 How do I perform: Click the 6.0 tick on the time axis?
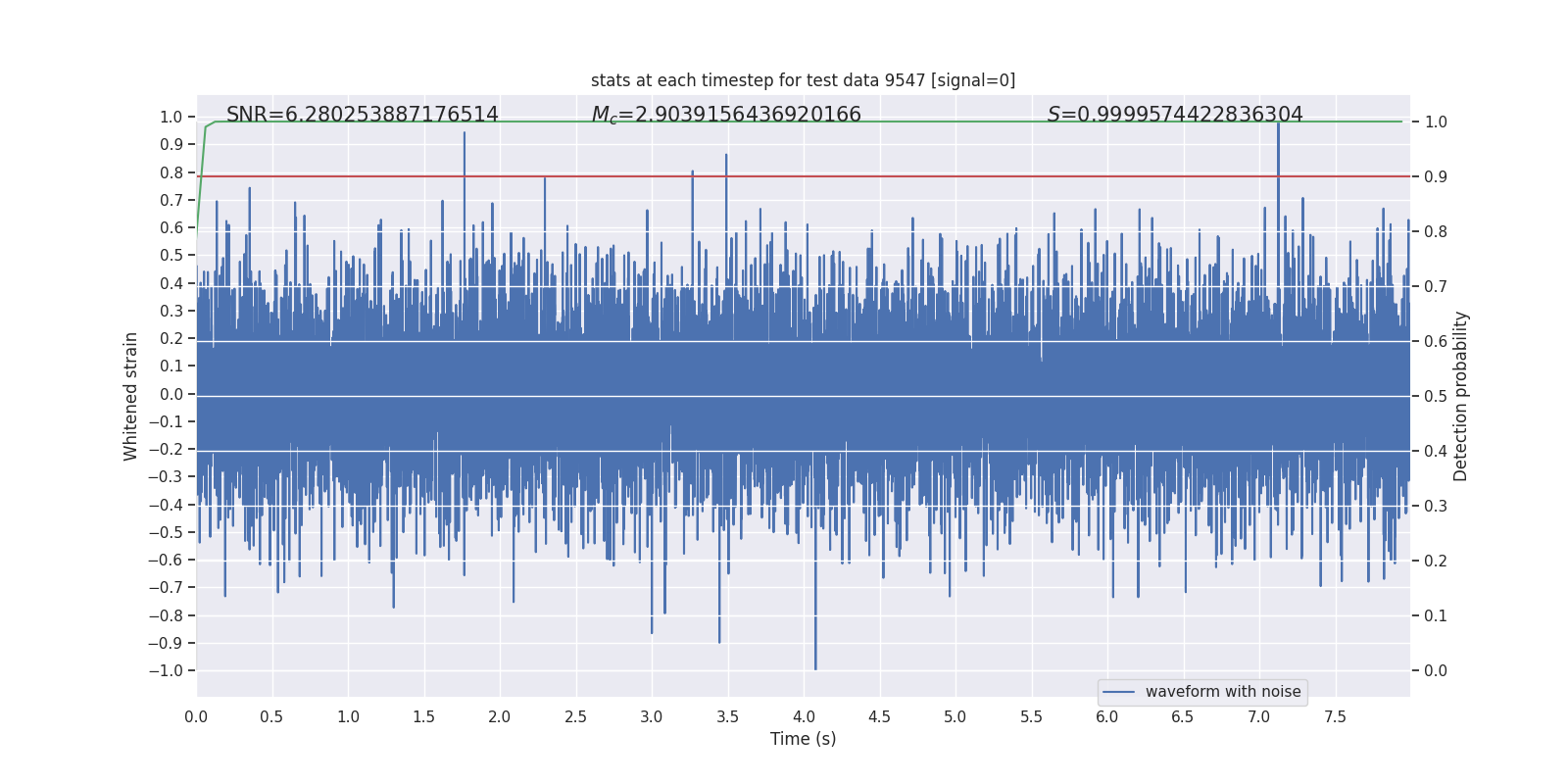coord(1107,716)
